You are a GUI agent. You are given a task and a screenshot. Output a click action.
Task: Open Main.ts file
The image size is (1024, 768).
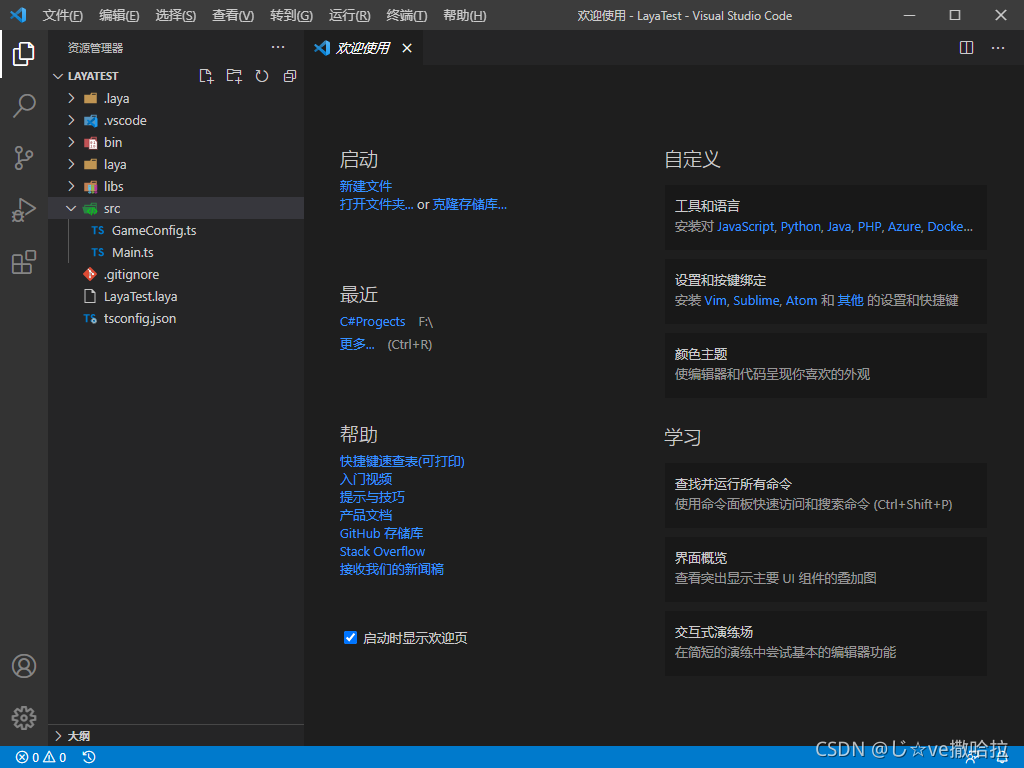[133, 252]
